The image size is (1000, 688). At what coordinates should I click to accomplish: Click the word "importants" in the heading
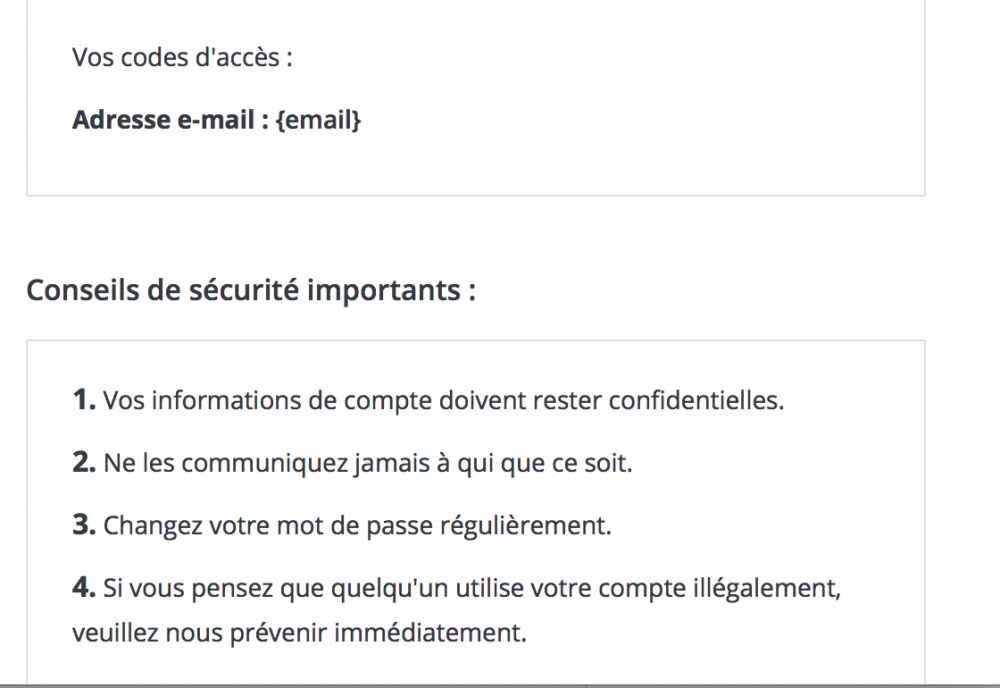(381, 290)
